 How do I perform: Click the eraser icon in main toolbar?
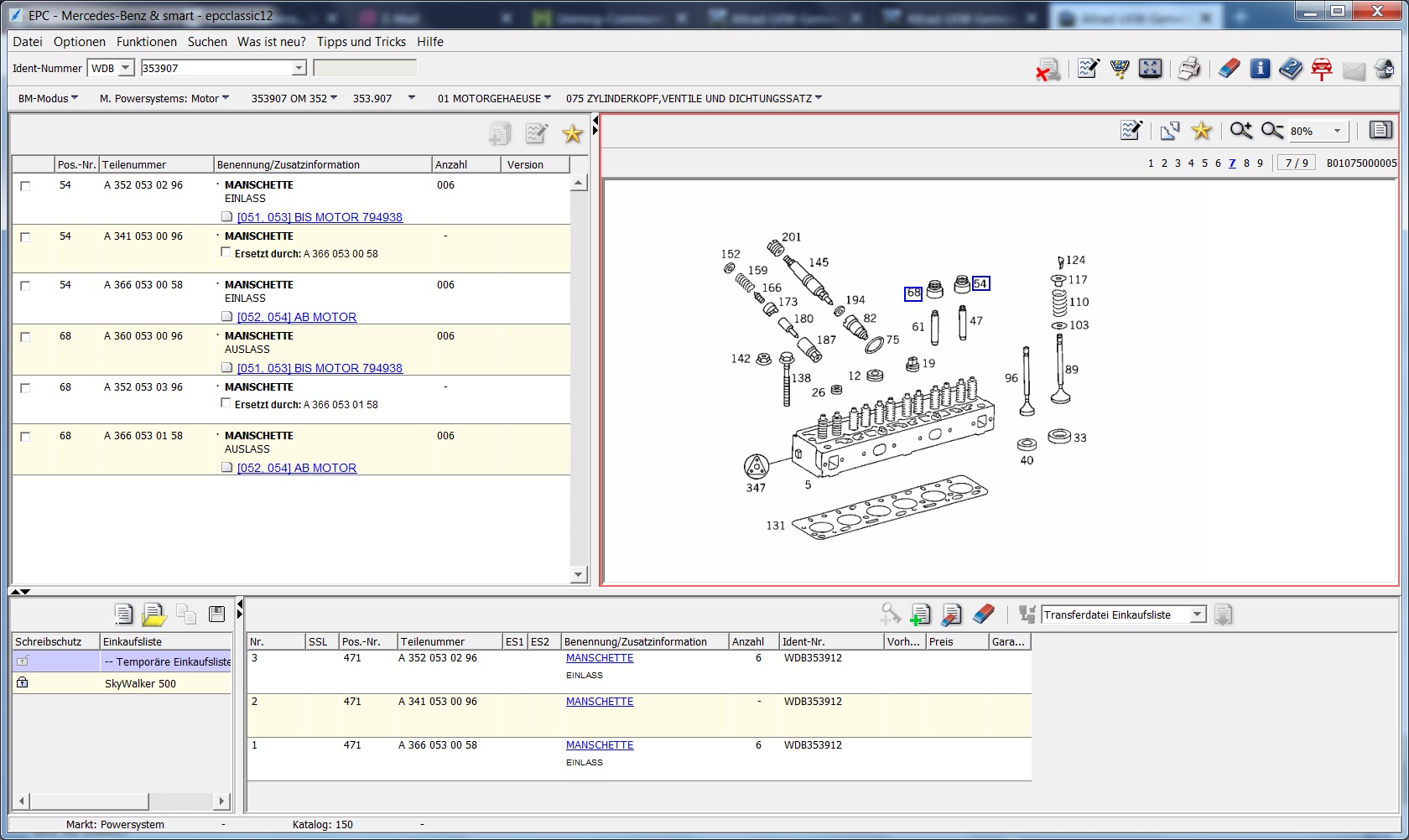(1229, 69)
